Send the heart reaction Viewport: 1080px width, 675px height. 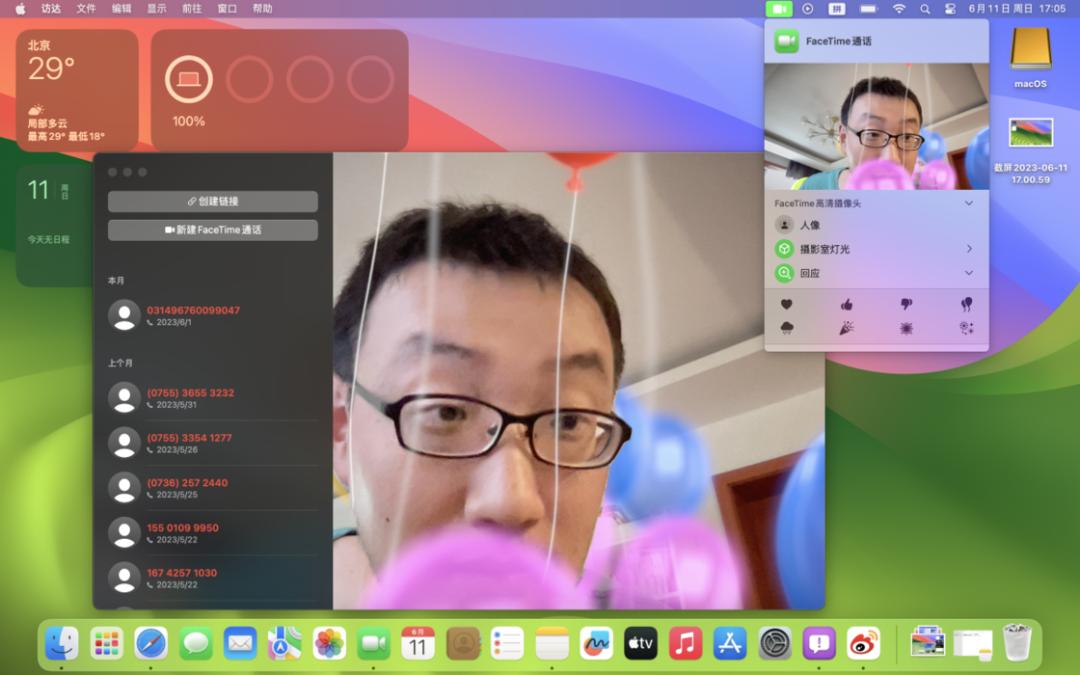[786, 304]
